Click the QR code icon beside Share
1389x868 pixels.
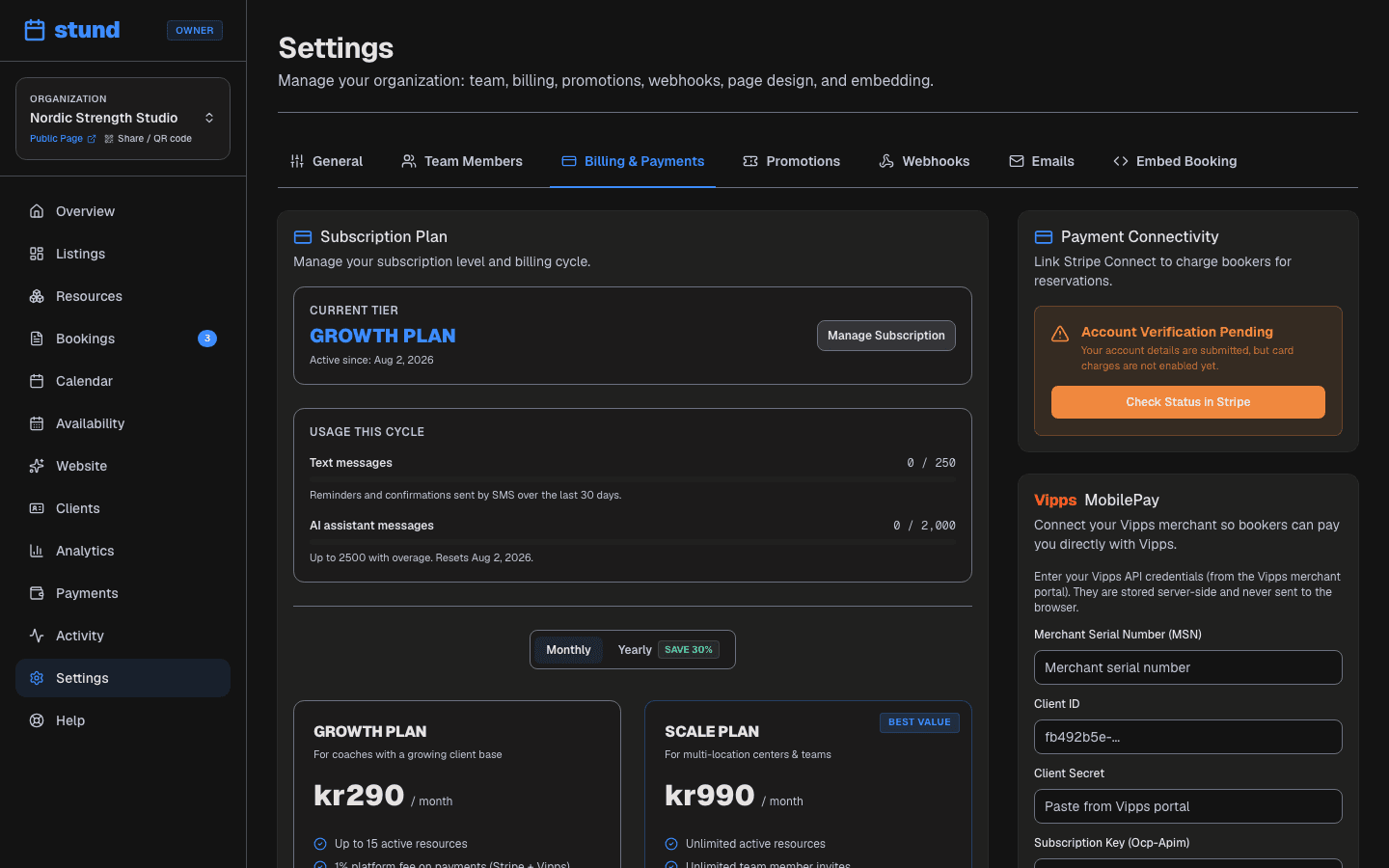point(109,139)
